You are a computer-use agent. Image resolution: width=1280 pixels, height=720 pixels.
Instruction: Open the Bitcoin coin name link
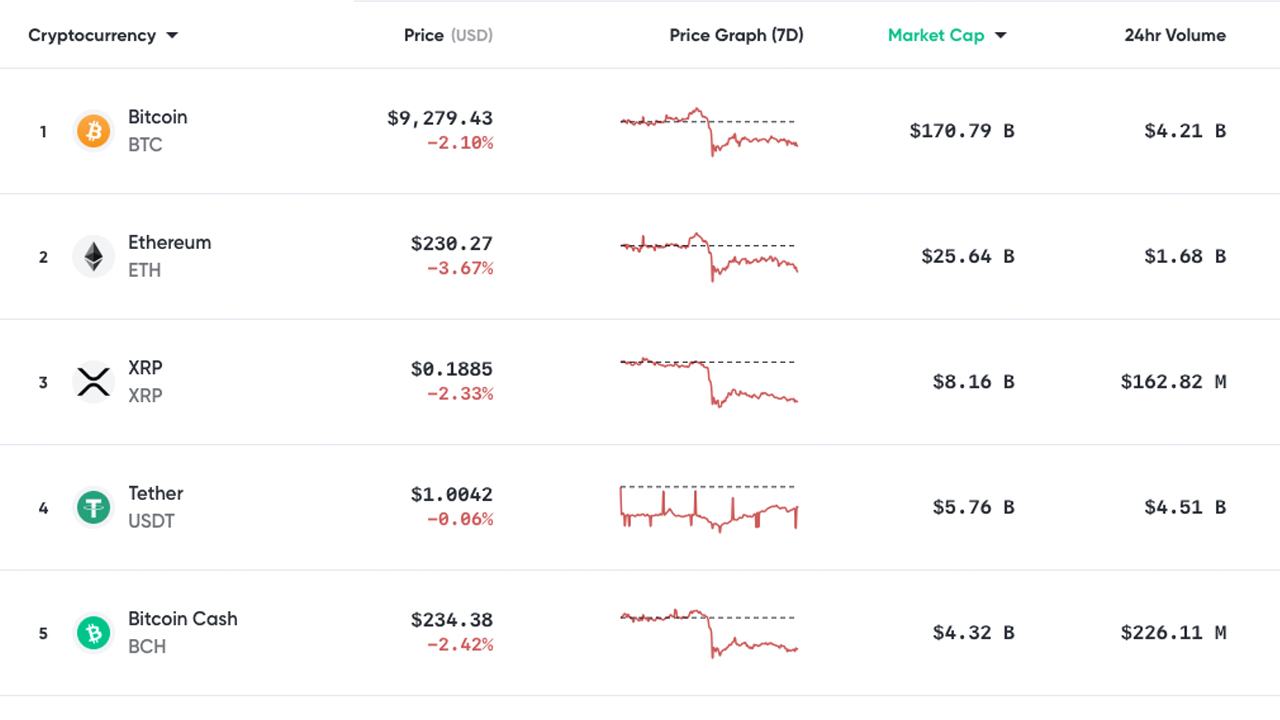pyautogui.click(x=157, y=117)
